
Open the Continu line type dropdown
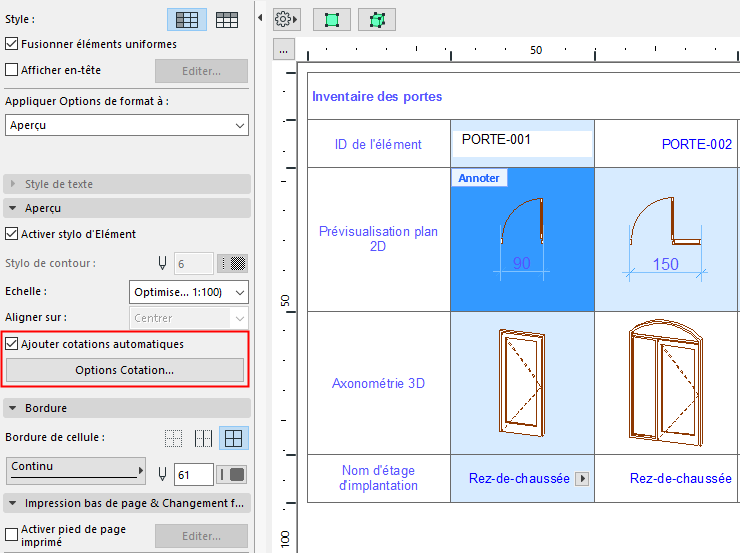(x=76, y=470)
